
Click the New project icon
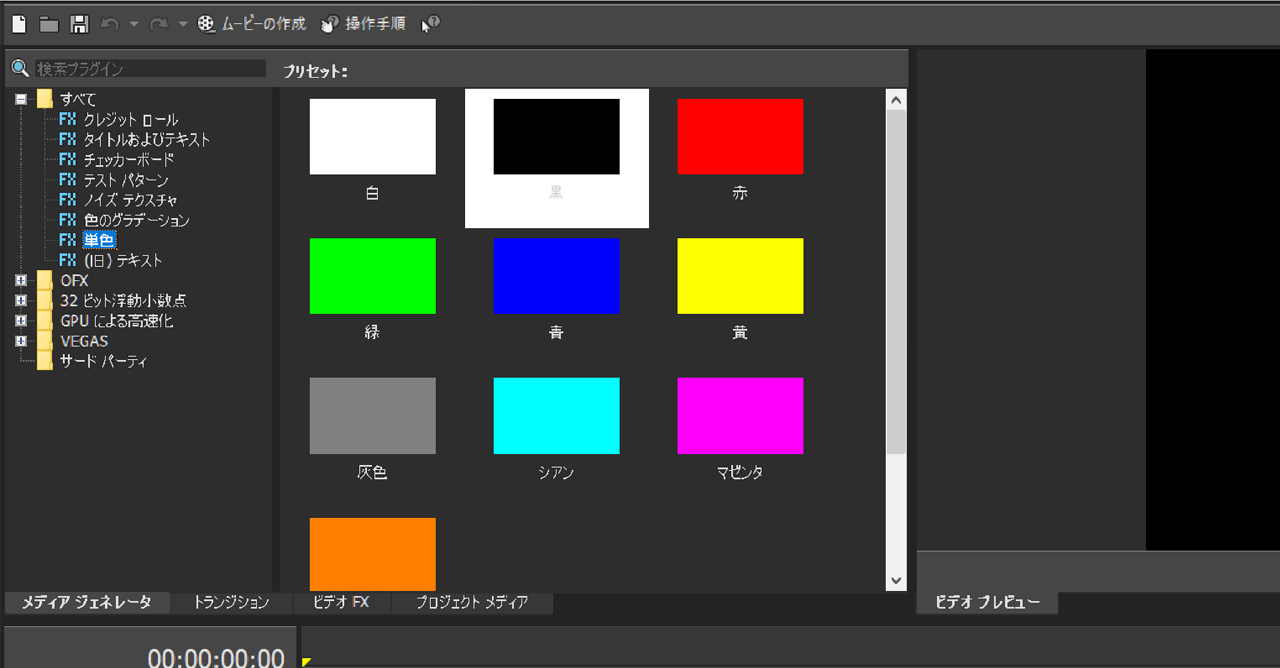click(x=19, y=24)
